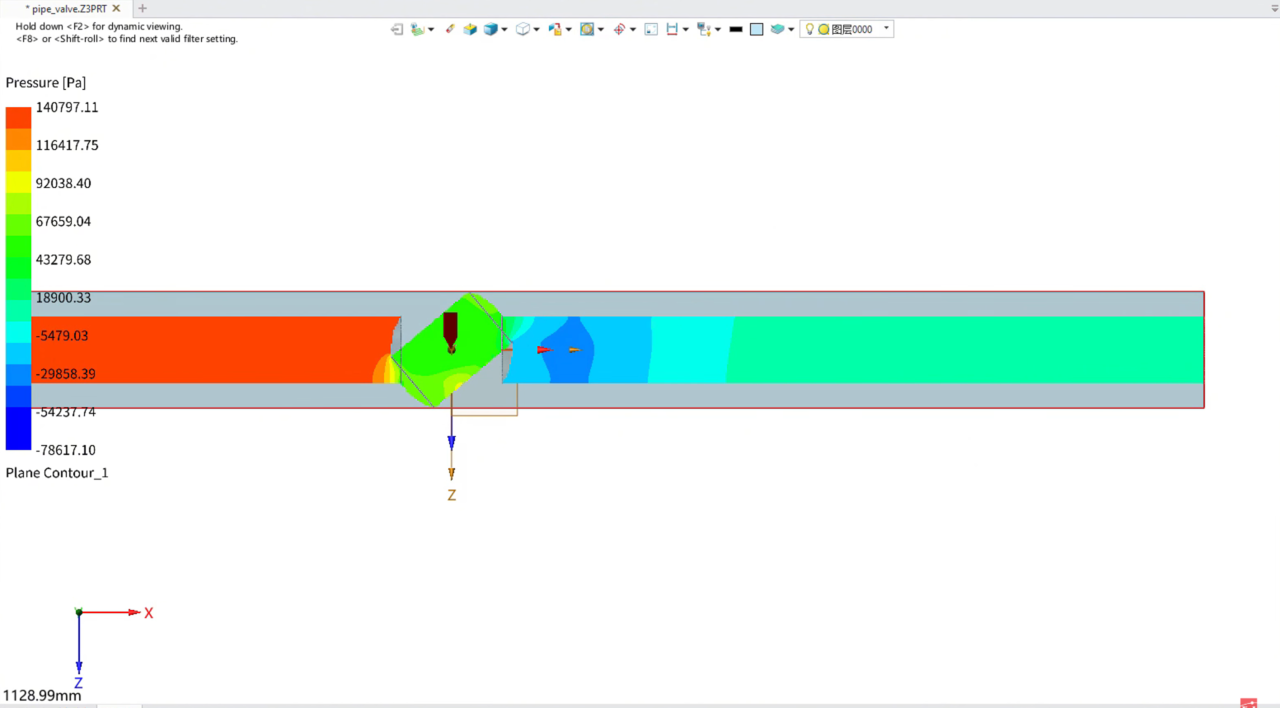The width and height of the screenshot is (1280, 708).
Task: Switch to the pipe_valve.Z3PRT tab
Action: tap(68, 8)
